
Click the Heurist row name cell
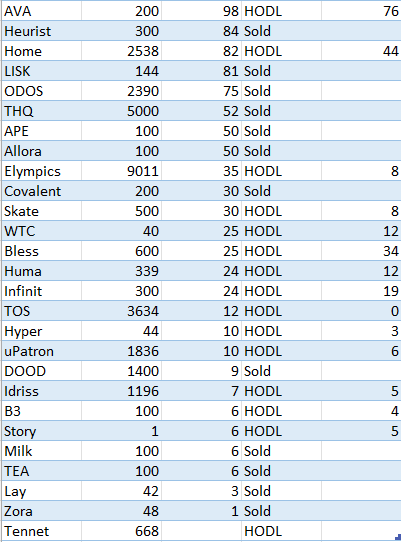pyautogui.click(x=41, y=31)
